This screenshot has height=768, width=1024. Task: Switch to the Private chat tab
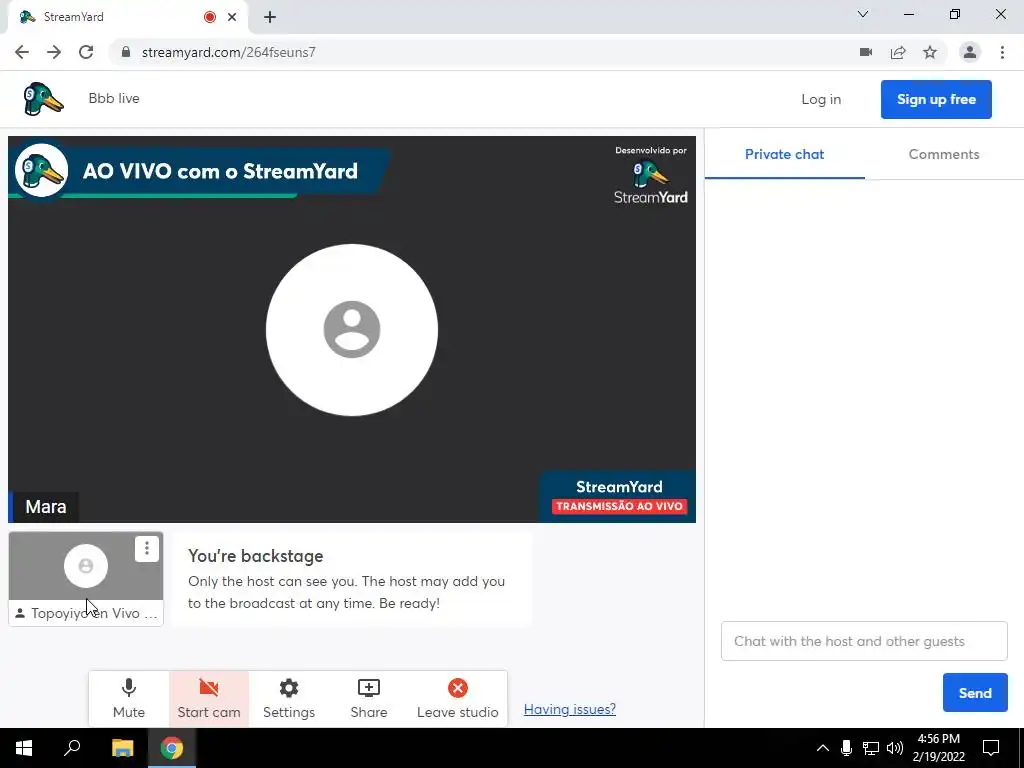tap(784, 155)
